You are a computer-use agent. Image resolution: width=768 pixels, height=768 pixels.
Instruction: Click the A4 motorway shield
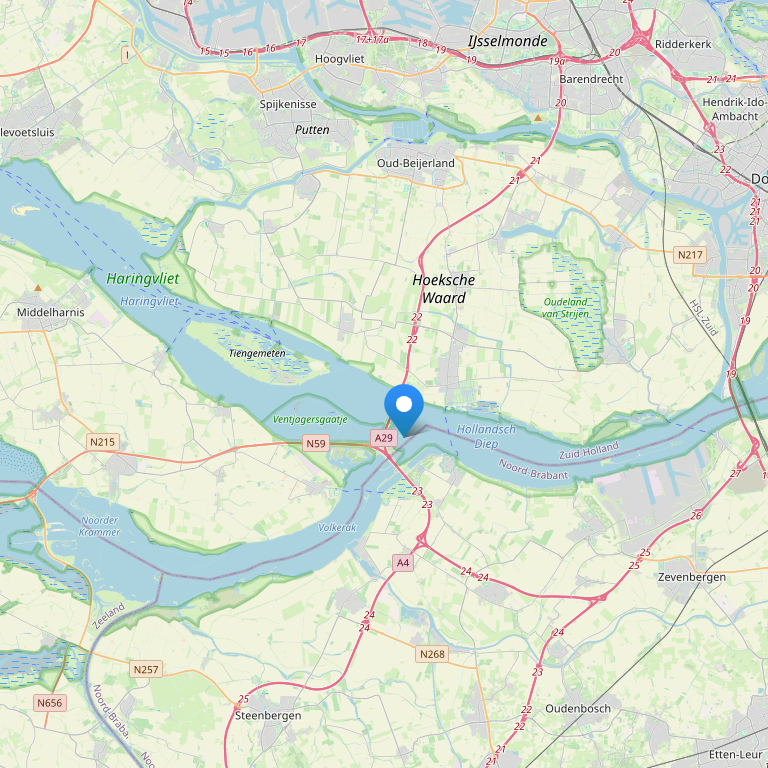point(403,563)
